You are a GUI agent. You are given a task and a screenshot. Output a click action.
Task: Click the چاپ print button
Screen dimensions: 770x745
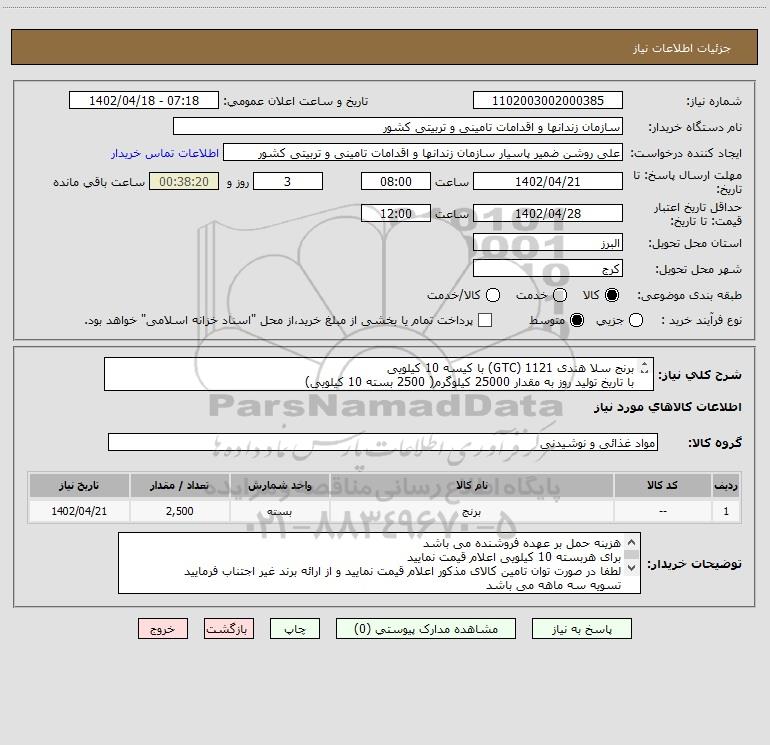[295, 629]
